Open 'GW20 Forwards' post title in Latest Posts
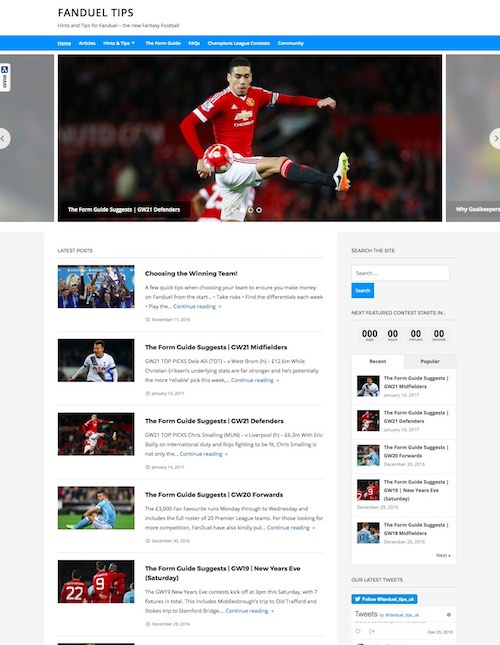Screen dimensions: 500x645 (x=214, y=494)
